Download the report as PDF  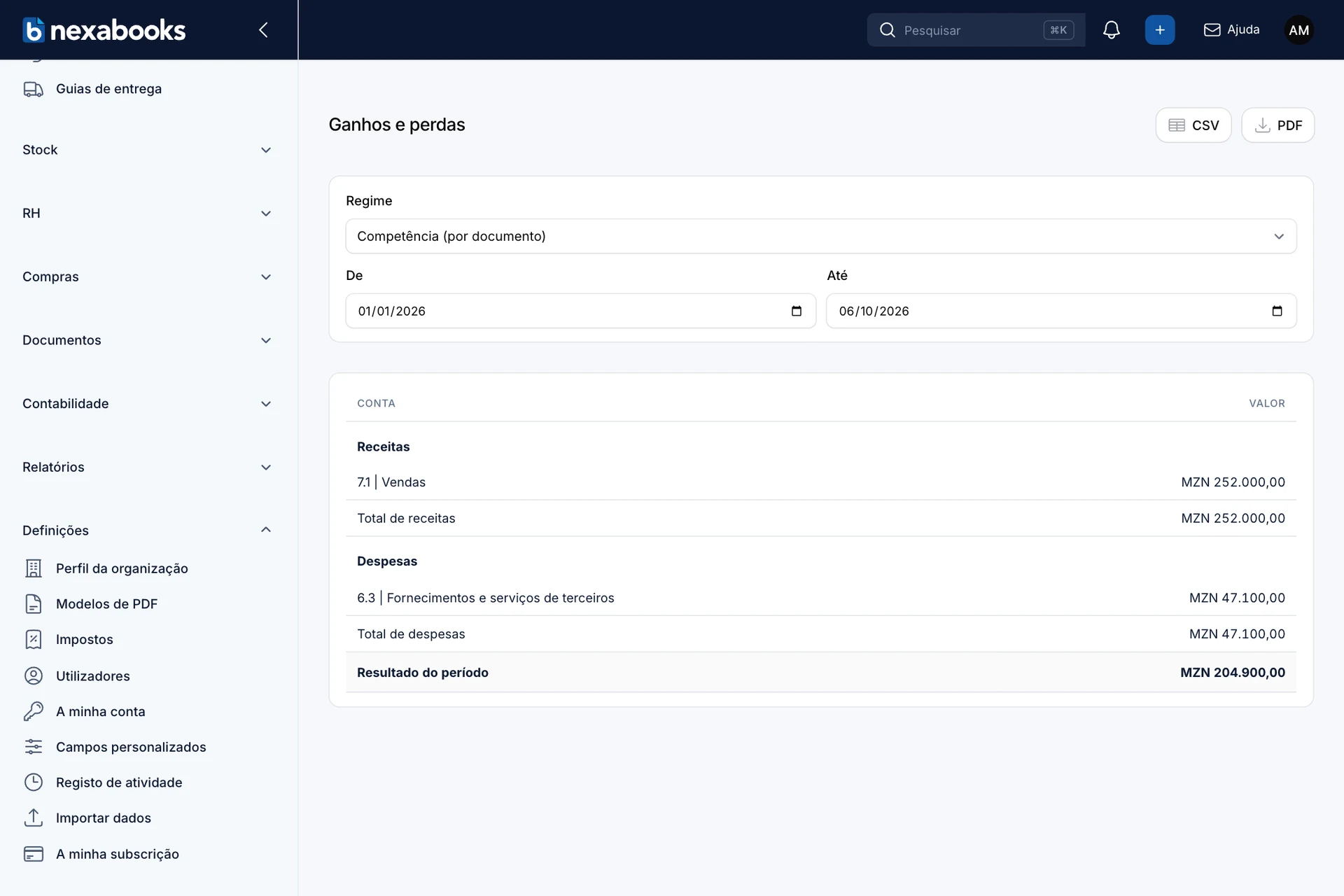[x=1277, y=125]
